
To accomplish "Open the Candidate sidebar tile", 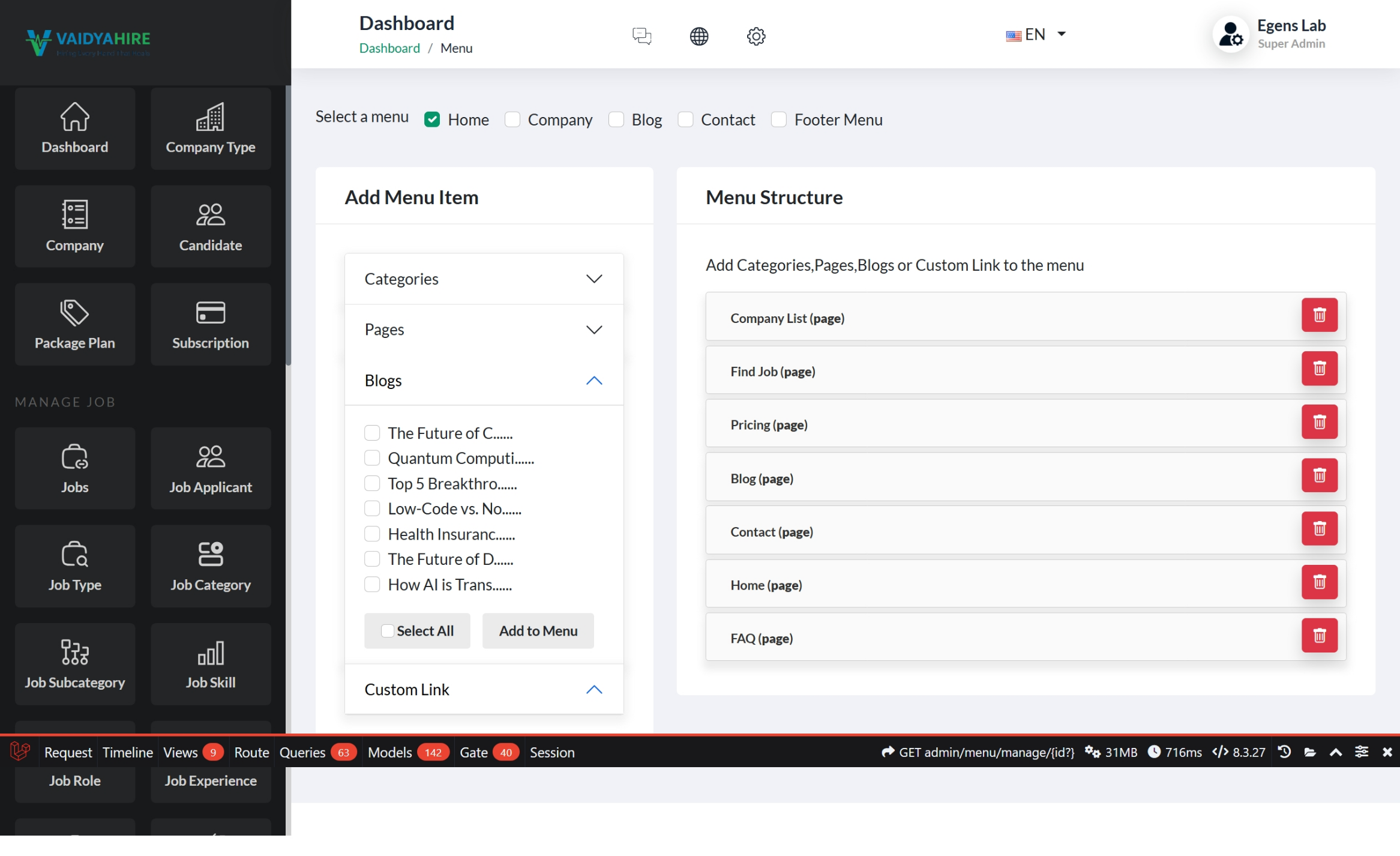I will click(211, 227).
